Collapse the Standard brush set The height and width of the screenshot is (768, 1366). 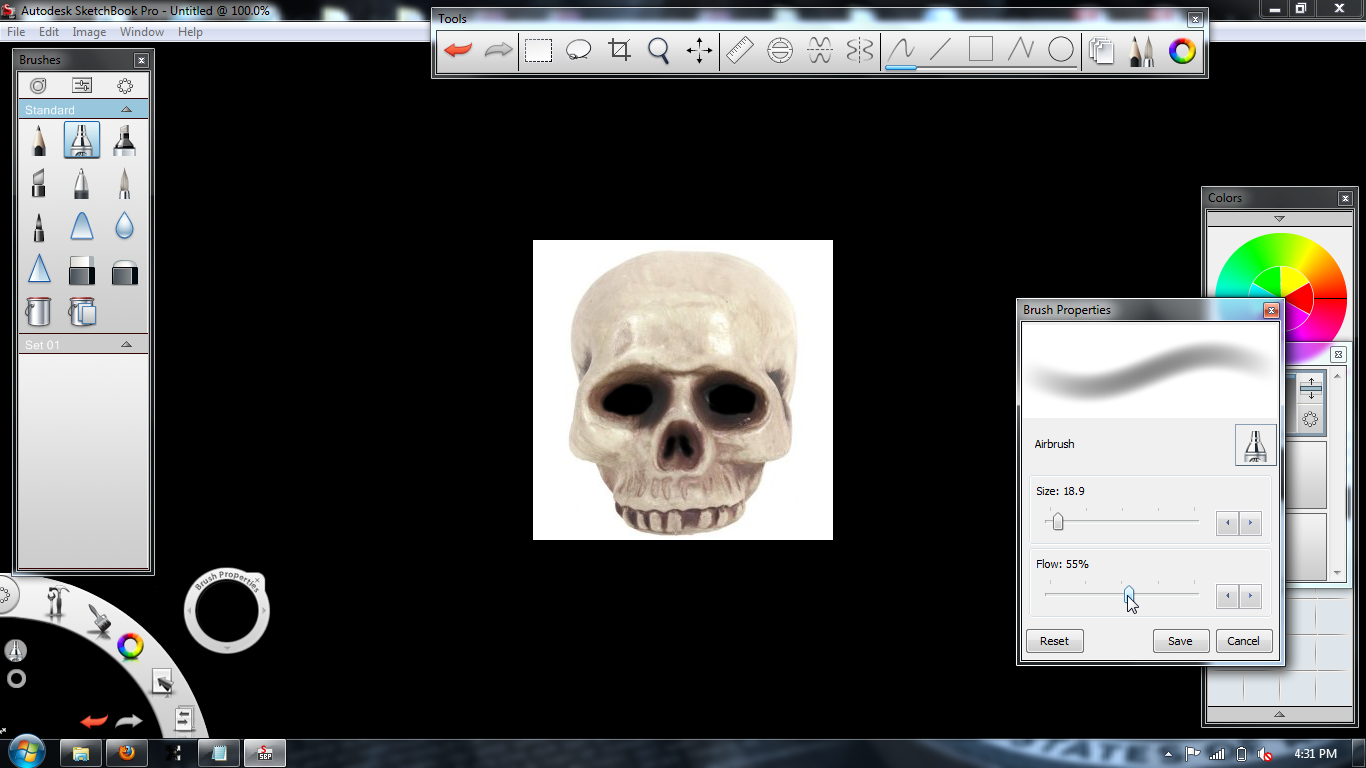coord(126,109)
